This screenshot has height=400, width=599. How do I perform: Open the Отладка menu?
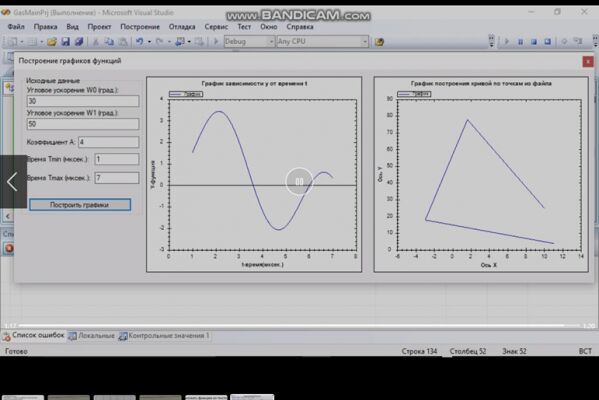click(182, 27)
